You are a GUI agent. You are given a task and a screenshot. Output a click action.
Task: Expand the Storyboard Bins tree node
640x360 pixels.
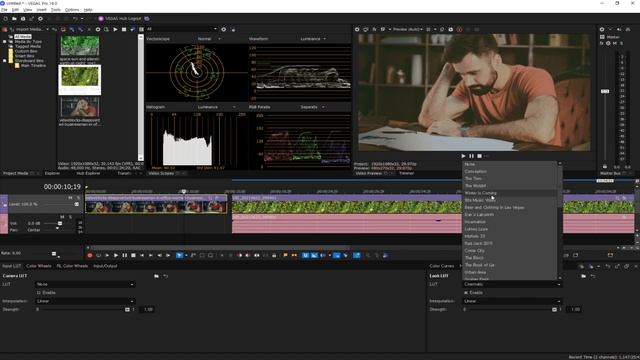click(5, 61)
